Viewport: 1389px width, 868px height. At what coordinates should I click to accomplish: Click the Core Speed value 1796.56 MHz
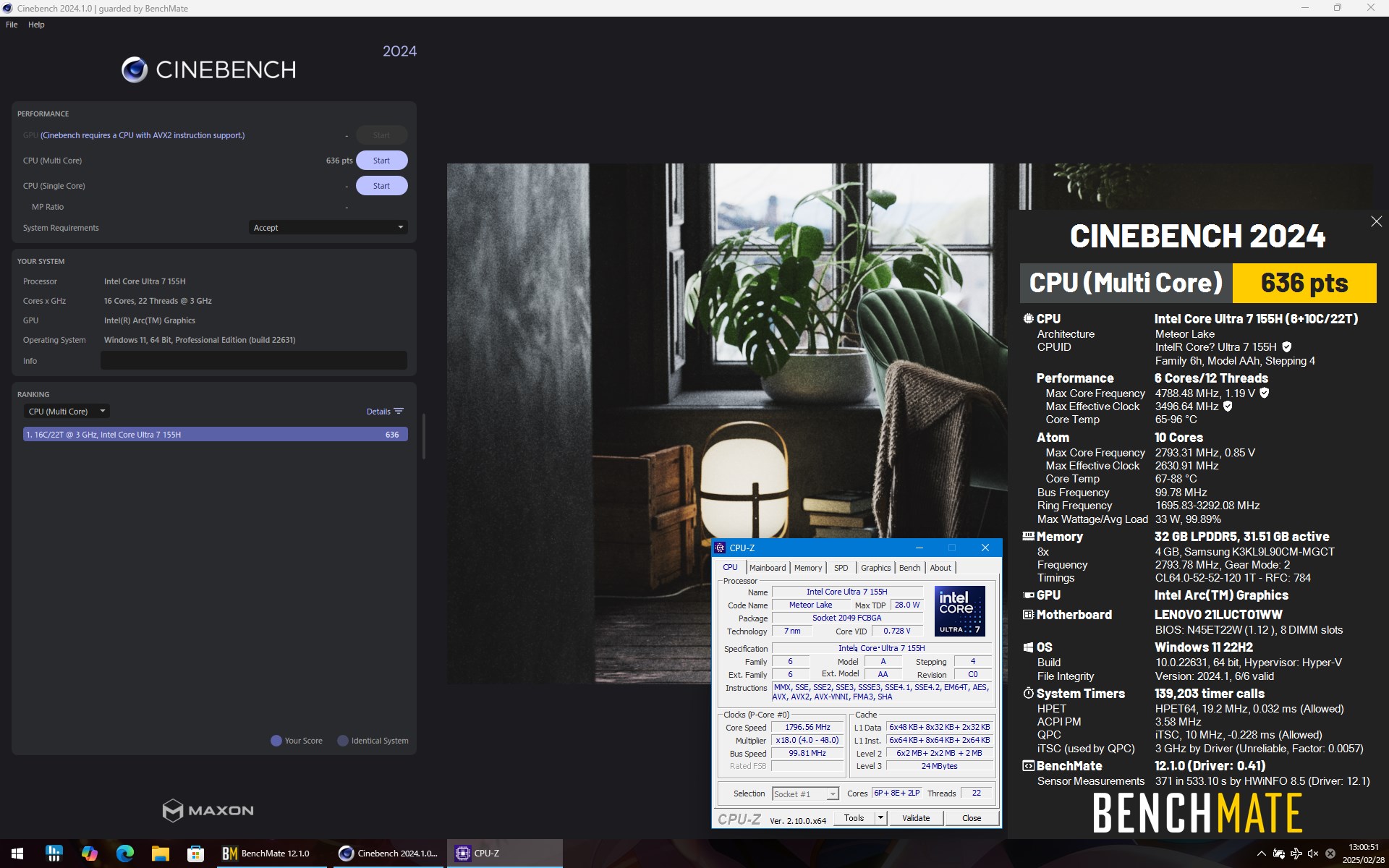click(807, 728)
